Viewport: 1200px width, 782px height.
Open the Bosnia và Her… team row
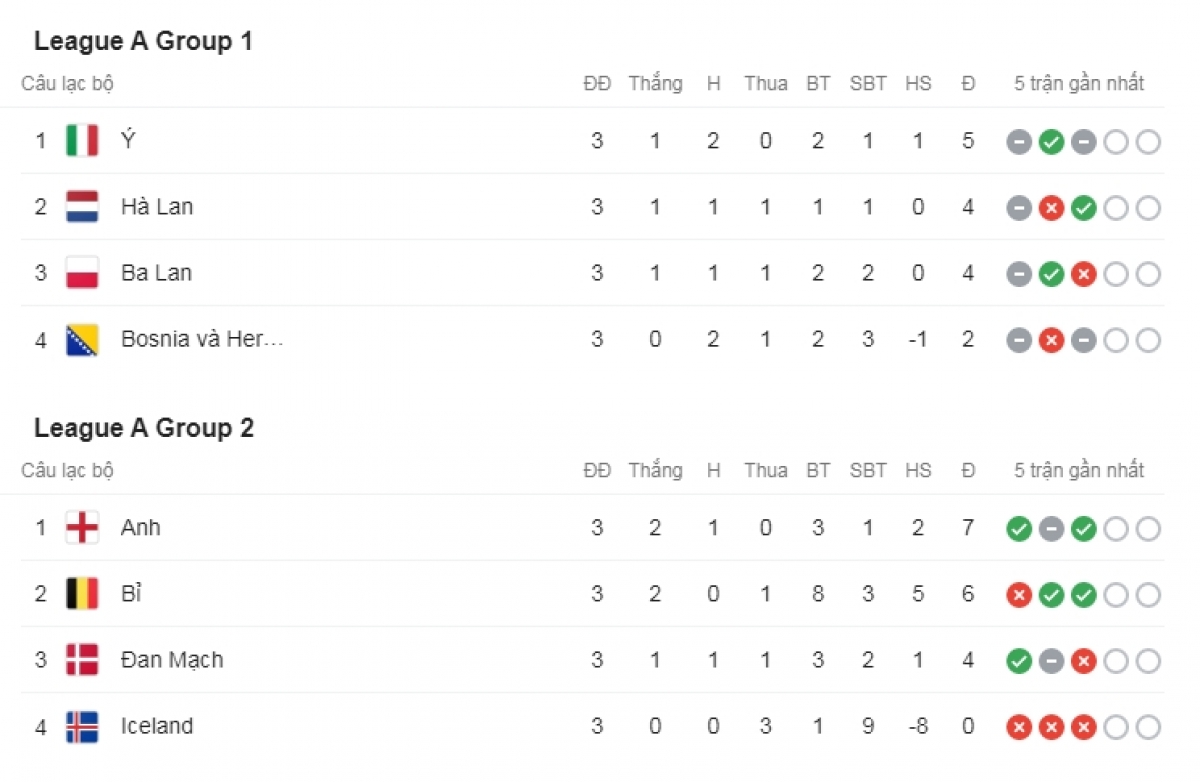coord(592,339)
